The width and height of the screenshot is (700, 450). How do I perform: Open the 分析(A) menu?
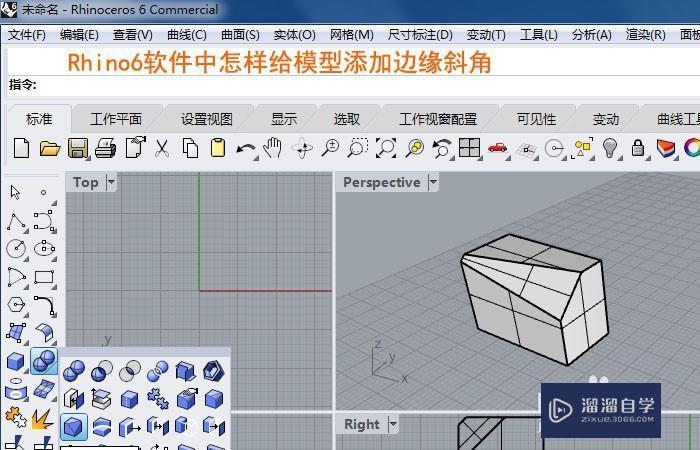592,35
